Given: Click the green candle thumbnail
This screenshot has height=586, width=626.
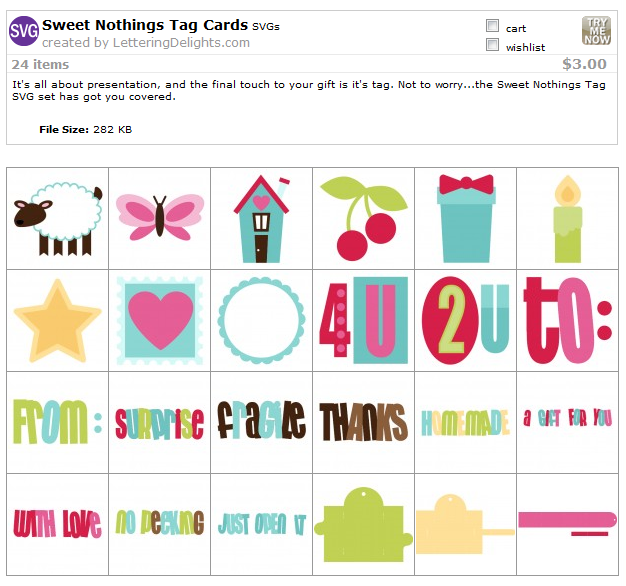Looking at the screenshot, I should [567, 218].
